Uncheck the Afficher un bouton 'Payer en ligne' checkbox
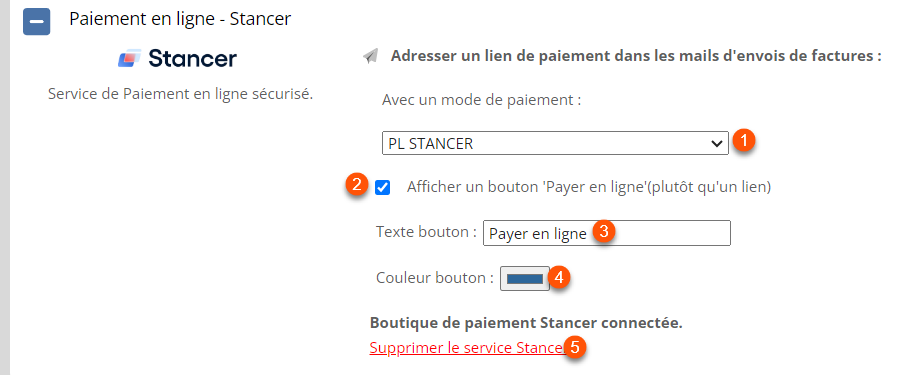The width and height of the screenshot is (899, 375). point(382,188)
